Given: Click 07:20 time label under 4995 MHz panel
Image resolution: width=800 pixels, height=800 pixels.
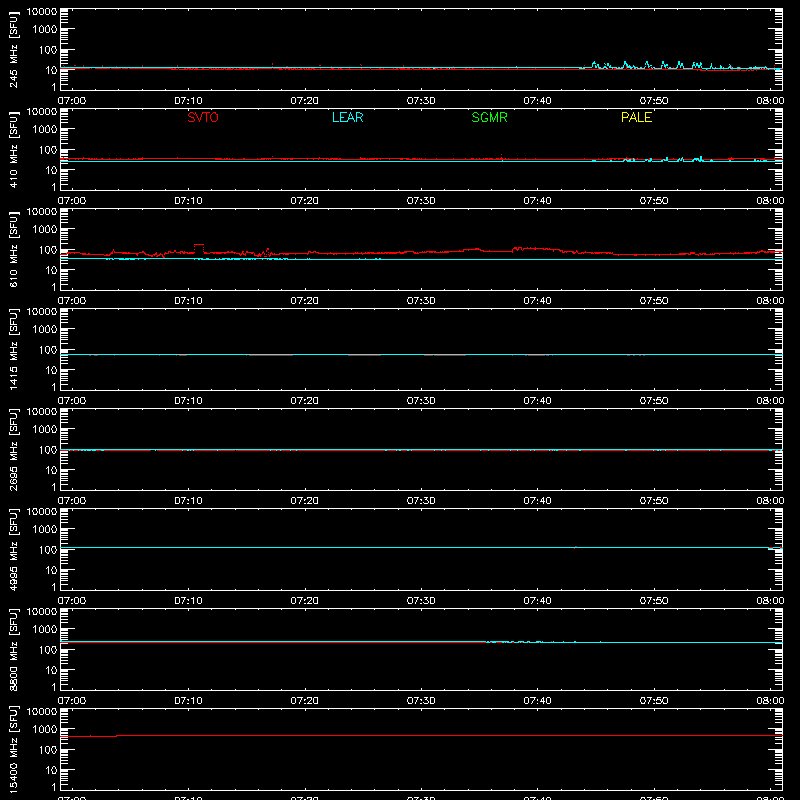Looking at the screenshot, I should [x=305, y=601].
